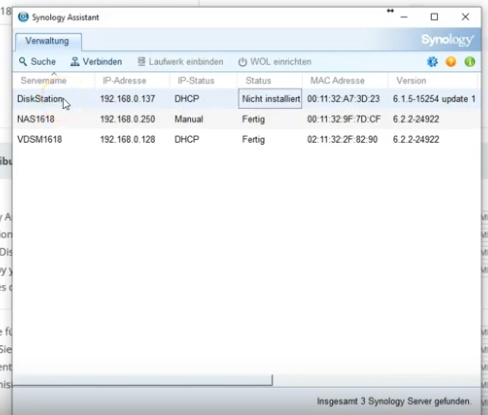Close the Synology Assistant window
The height and width of the screenshot is (415, 488).
[465, 17]
